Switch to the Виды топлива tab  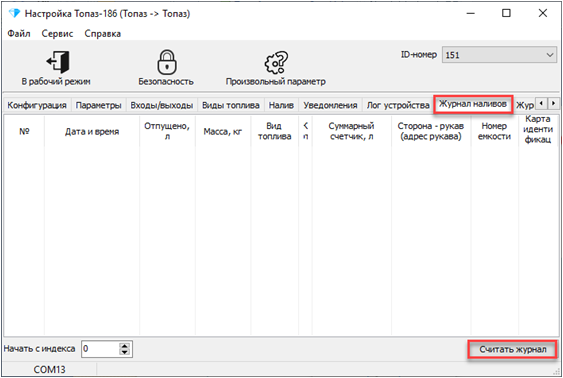(231, 105)
